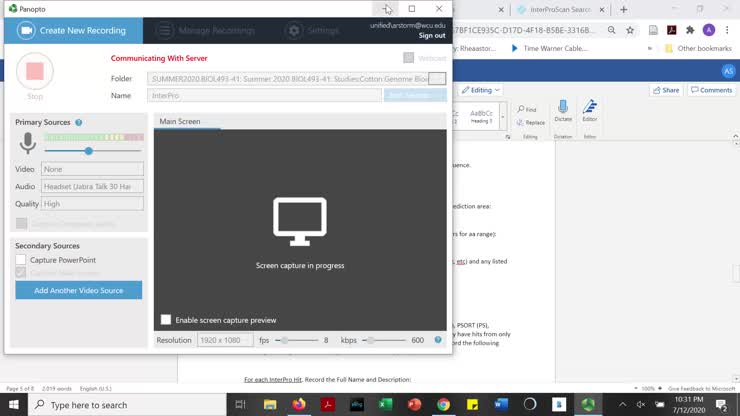
Task: Open Create New Recording tab
Action: tap(73, 31)
